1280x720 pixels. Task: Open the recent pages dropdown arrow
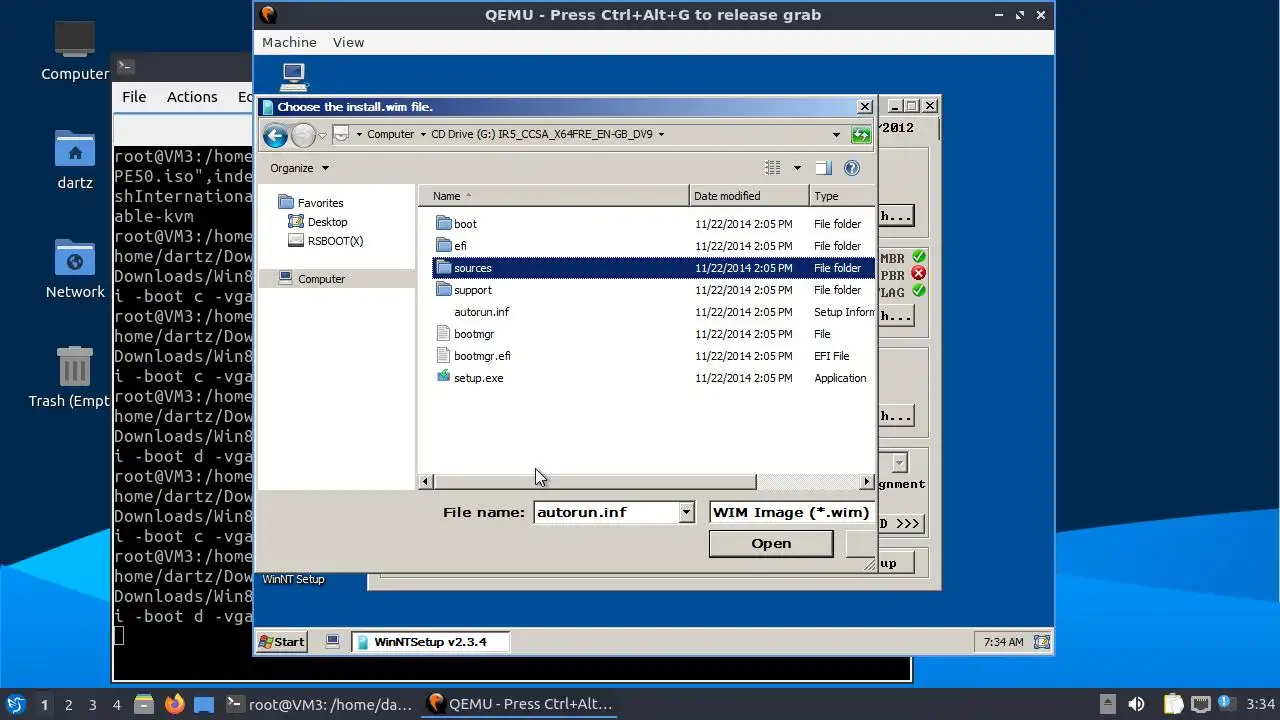pyautogui.click(x=322, y=135)
